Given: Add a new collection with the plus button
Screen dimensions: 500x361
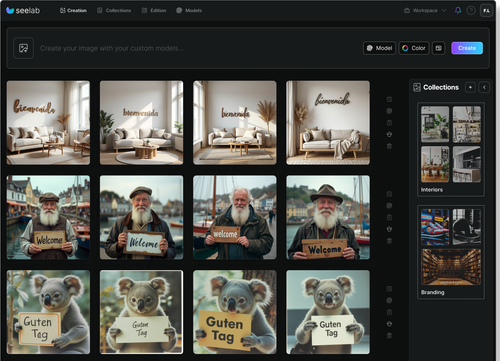Looking at the screenshot, I should click(470, 87).
